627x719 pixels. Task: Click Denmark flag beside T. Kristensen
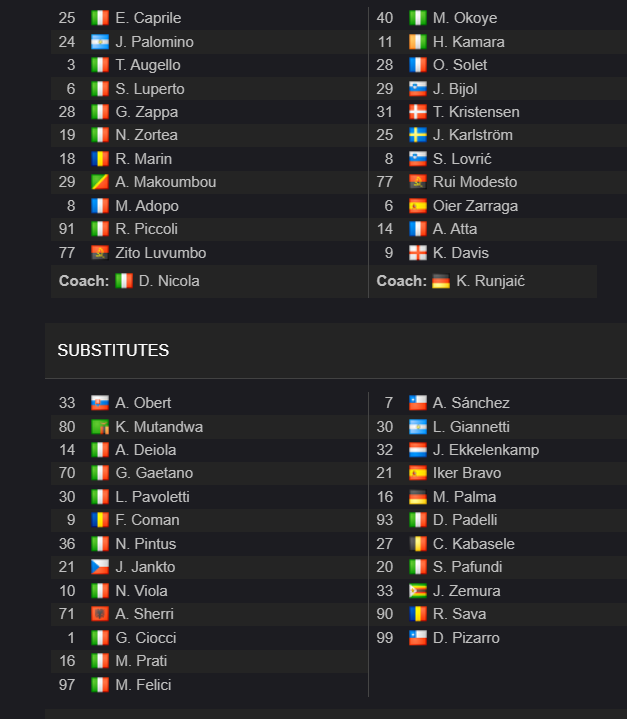tap(418, 112)
